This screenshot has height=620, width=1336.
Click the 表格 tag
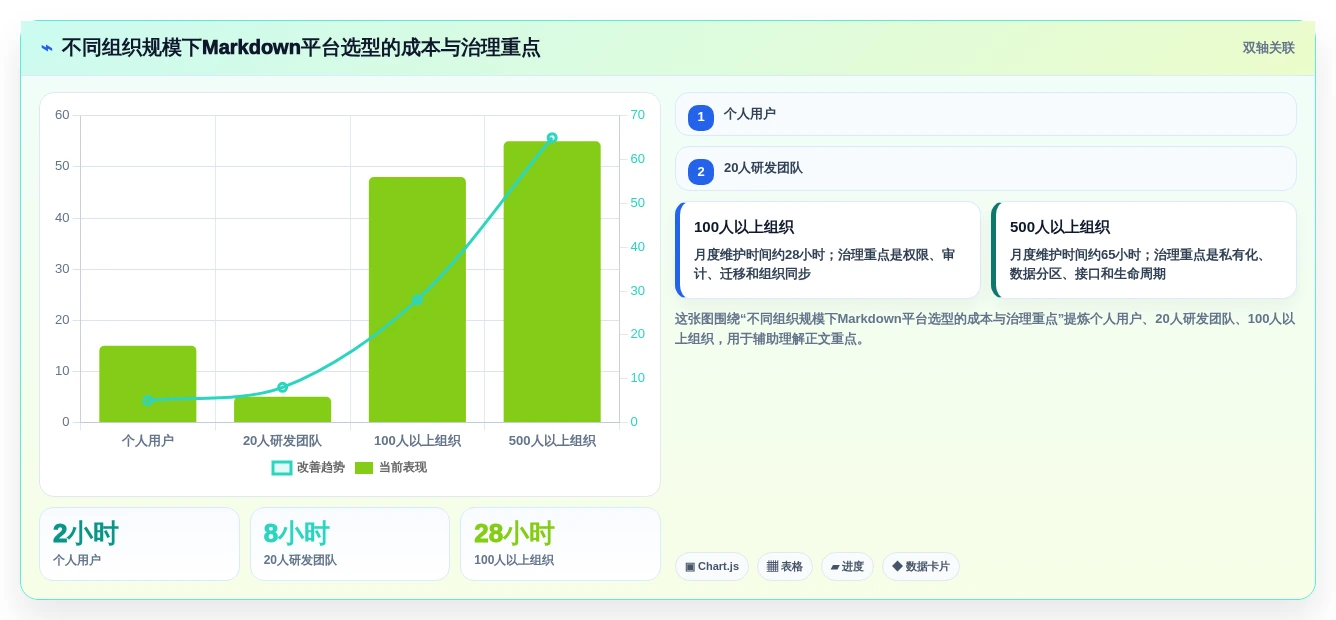point(785,566)
